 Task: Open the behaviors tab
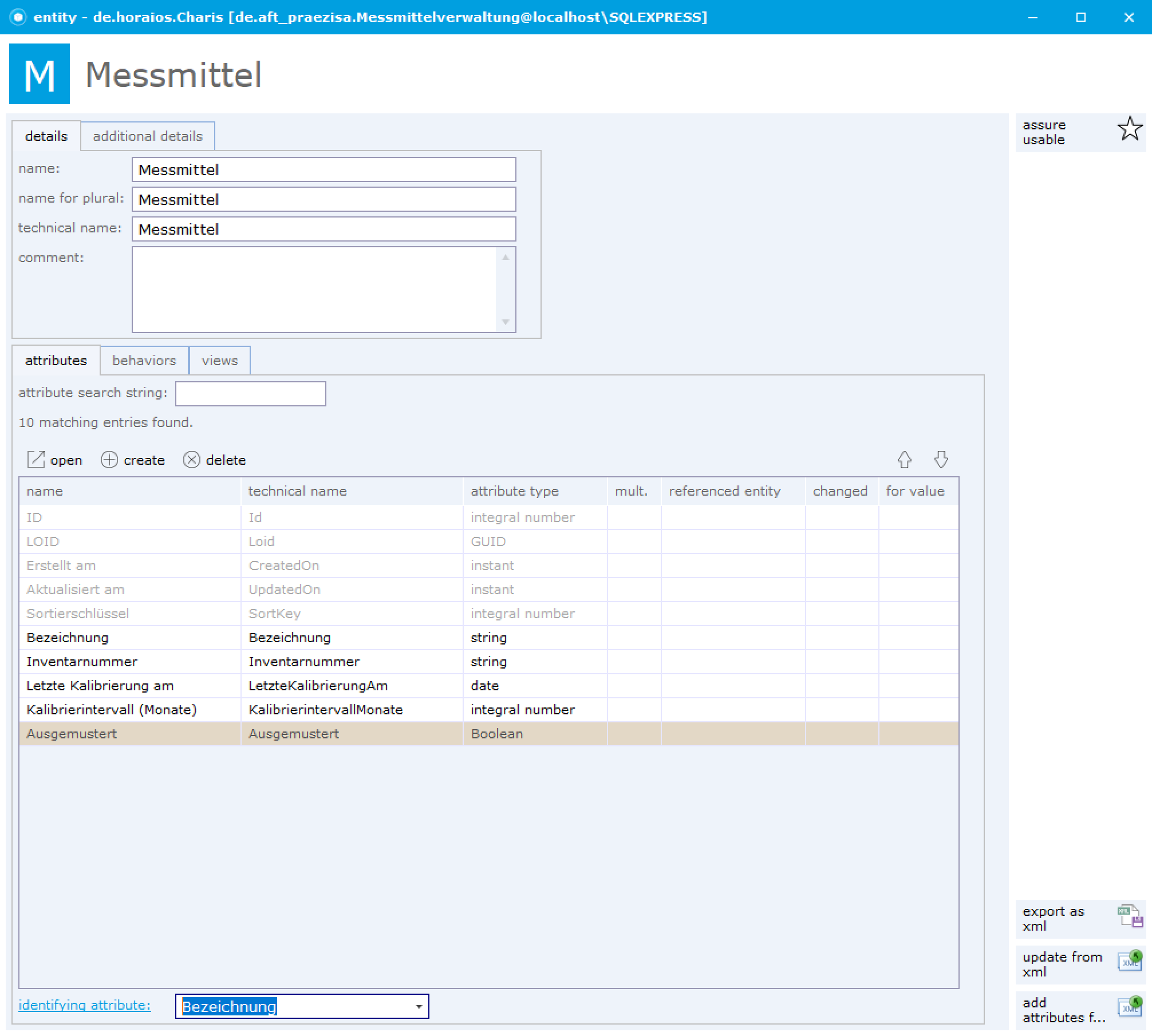[144, 361]
